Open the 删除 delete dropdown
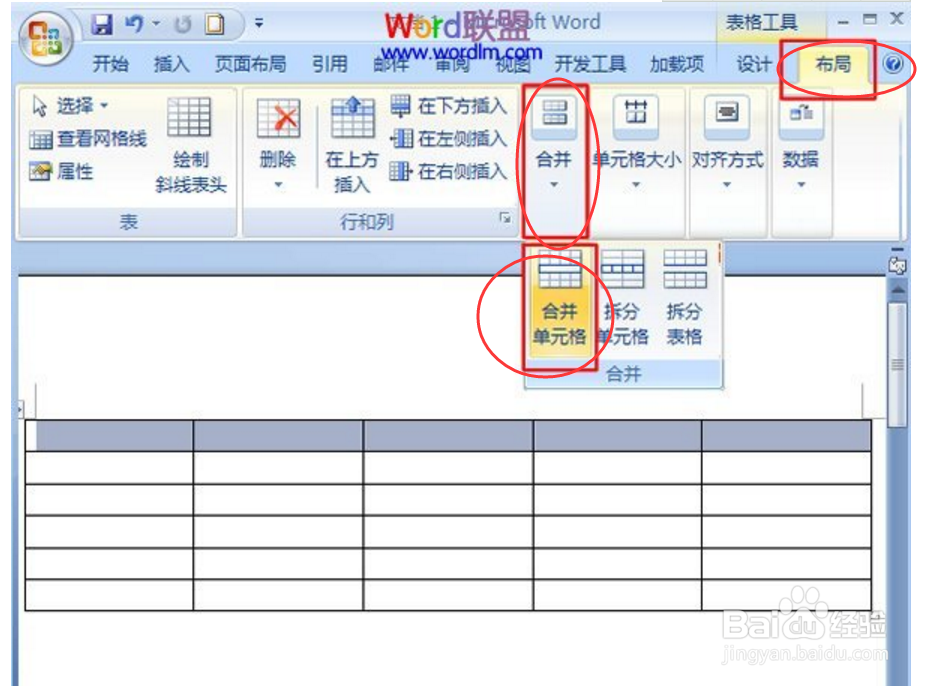 point(278,144)
